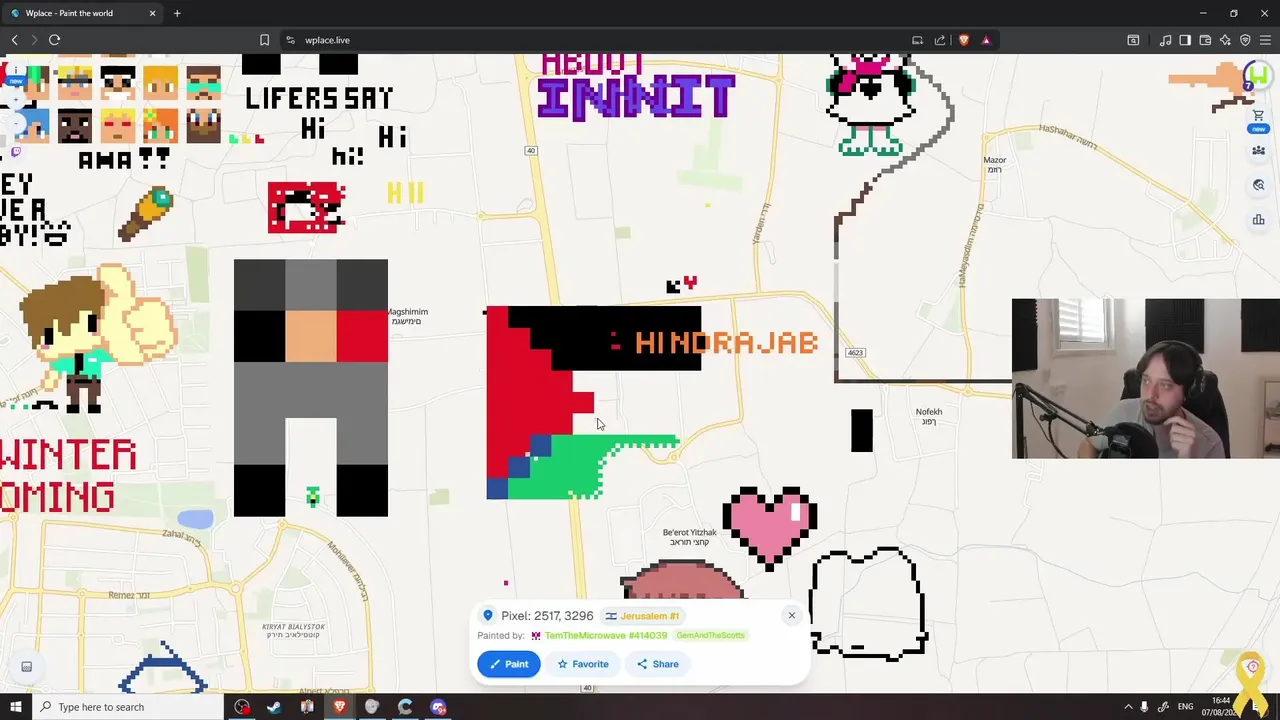The image size is (1280, 720).
Task: Click the tab search icon in the toolbar
Action: 1133,40
